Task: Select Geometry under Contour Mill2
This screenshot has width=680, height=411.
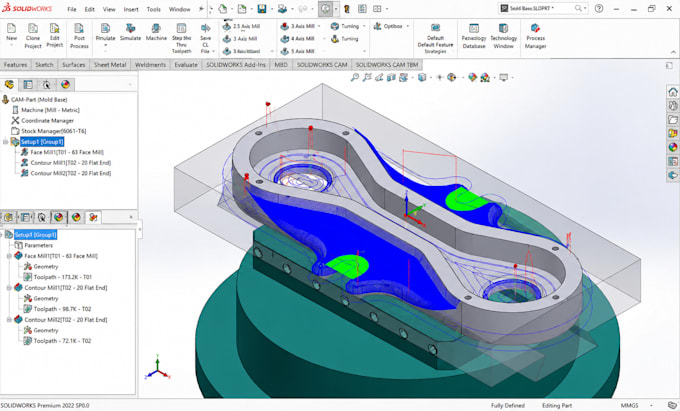Action: (x=41, y=330)
